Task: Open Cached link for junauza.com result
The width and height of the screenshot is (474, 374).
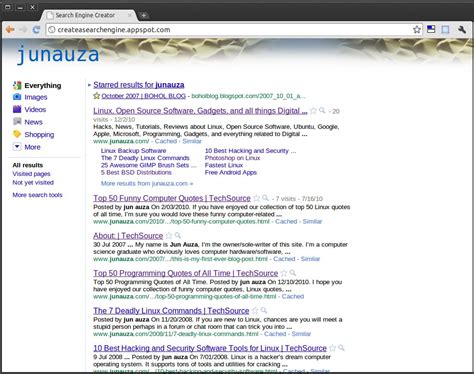Action: 166,141
